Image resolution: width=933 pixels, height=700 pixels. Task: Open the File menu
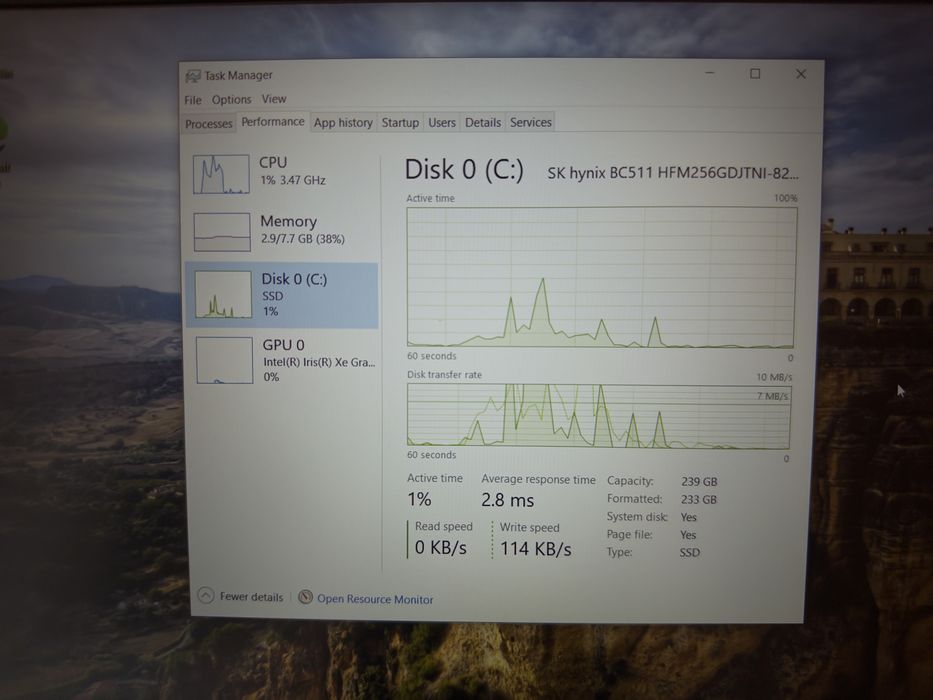click(193, 100)
